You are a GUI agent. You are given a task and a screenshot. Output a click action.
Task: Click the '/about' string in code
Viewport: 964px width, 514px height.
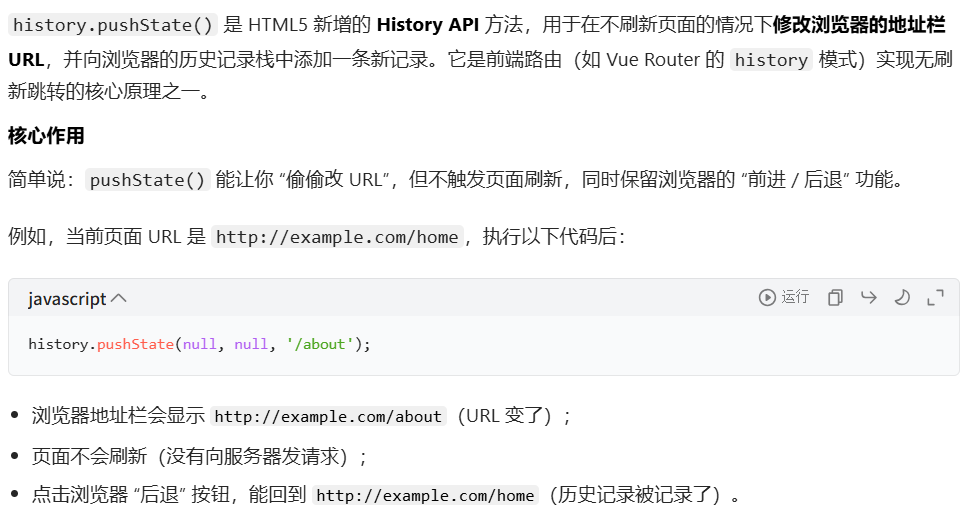(319, 344)
